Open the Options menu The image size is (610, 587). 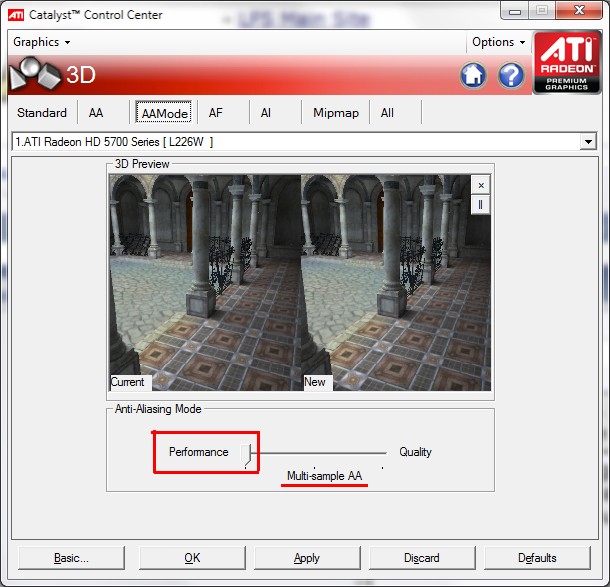(x=498, y=42)
